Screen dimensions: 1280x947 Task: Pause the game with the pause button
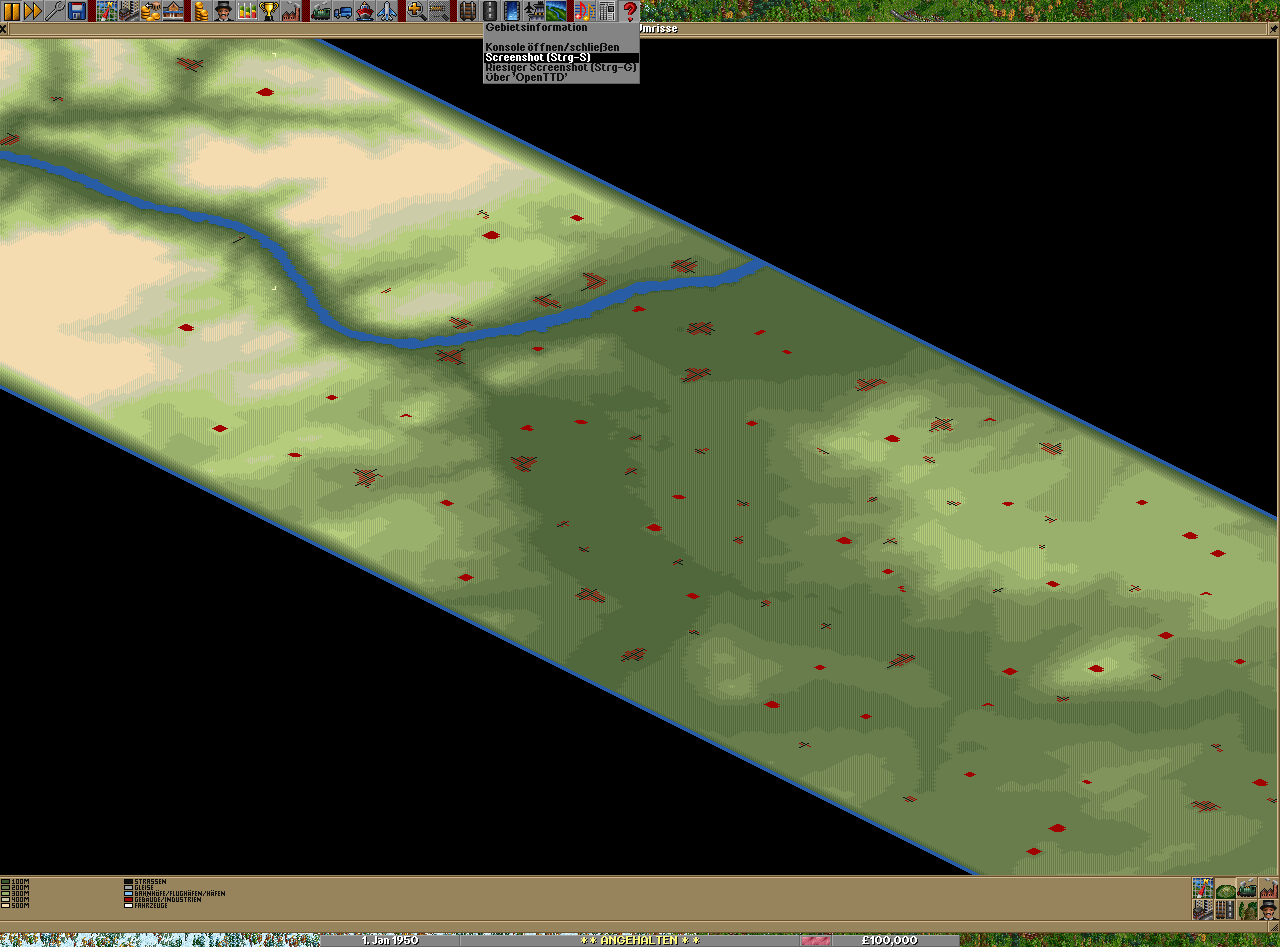[11, 11]
